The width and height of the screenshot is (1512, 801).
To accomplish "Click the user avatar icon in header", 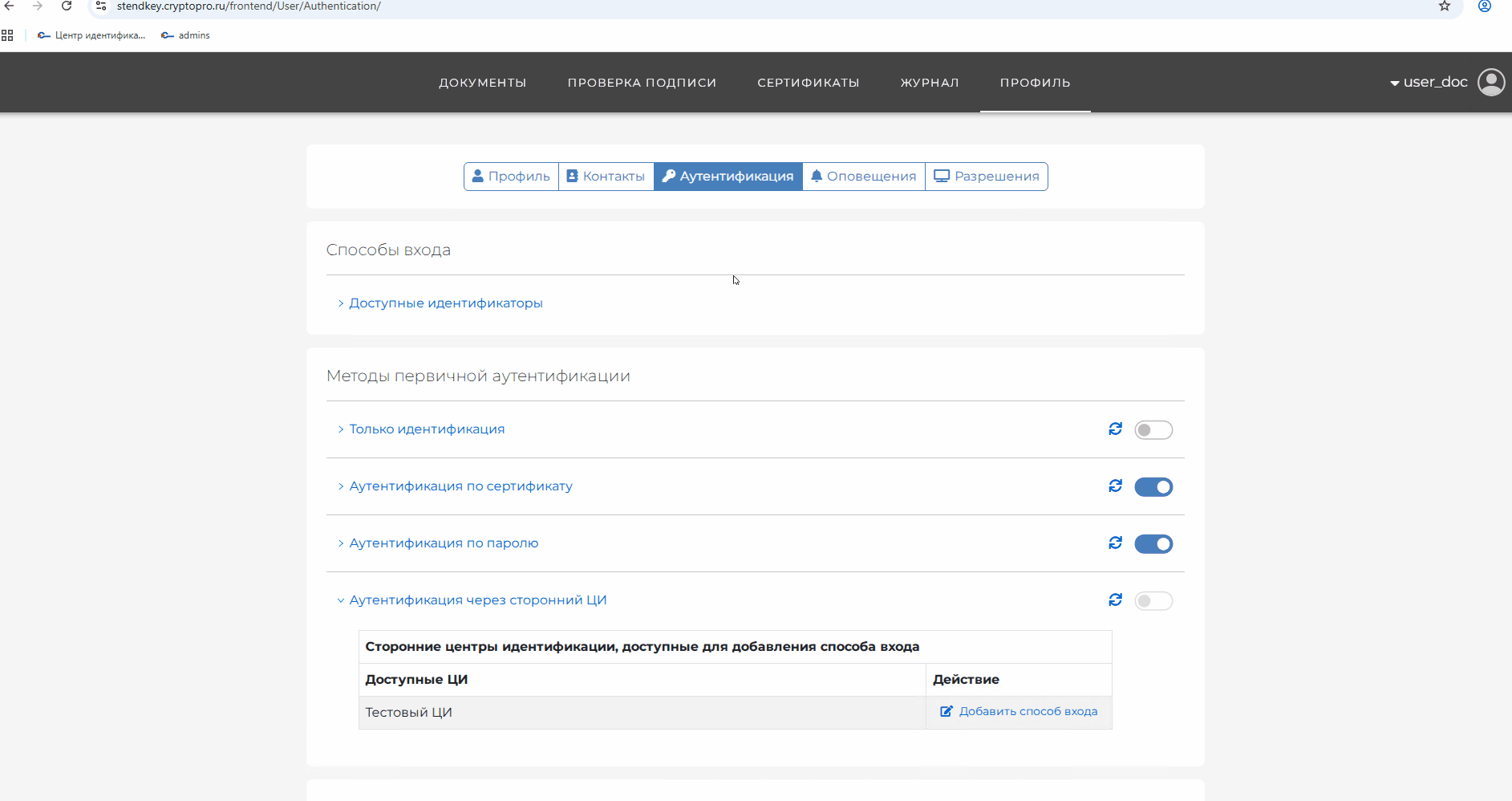I will click(1490, 82).
